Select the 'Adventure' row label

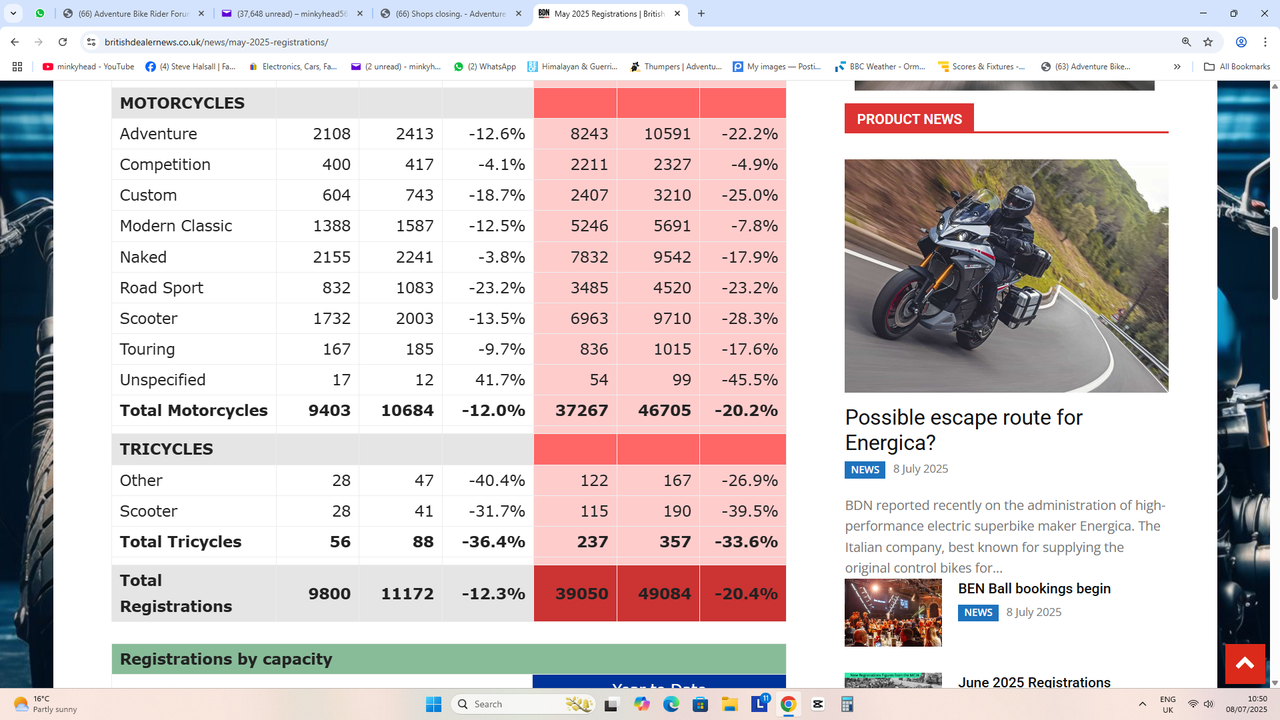click(x=158, y=134)
